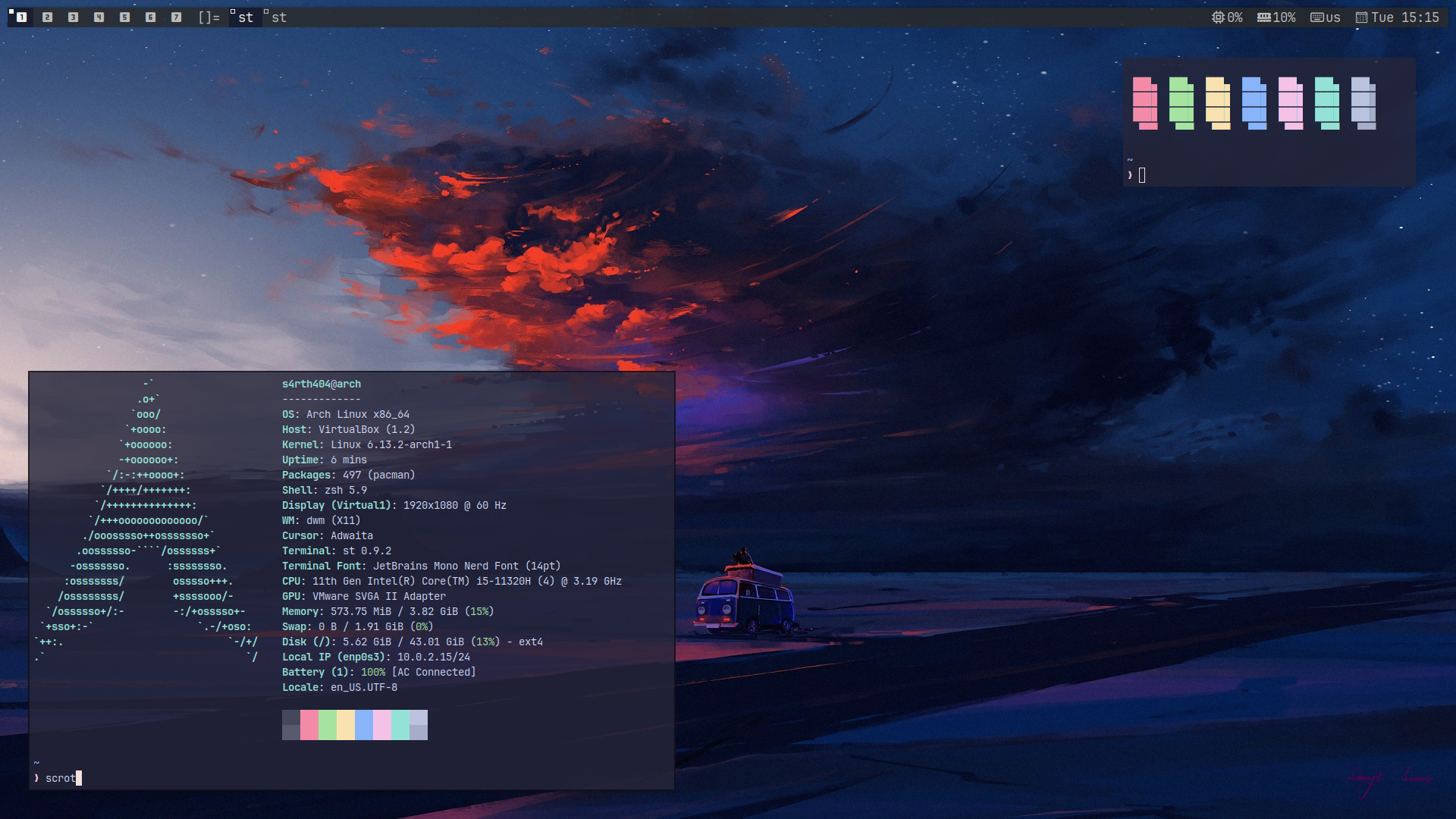Click the green block figure in small terminal
The height and width of the screenshot is (819, 1456).
tap(1181, 103)
